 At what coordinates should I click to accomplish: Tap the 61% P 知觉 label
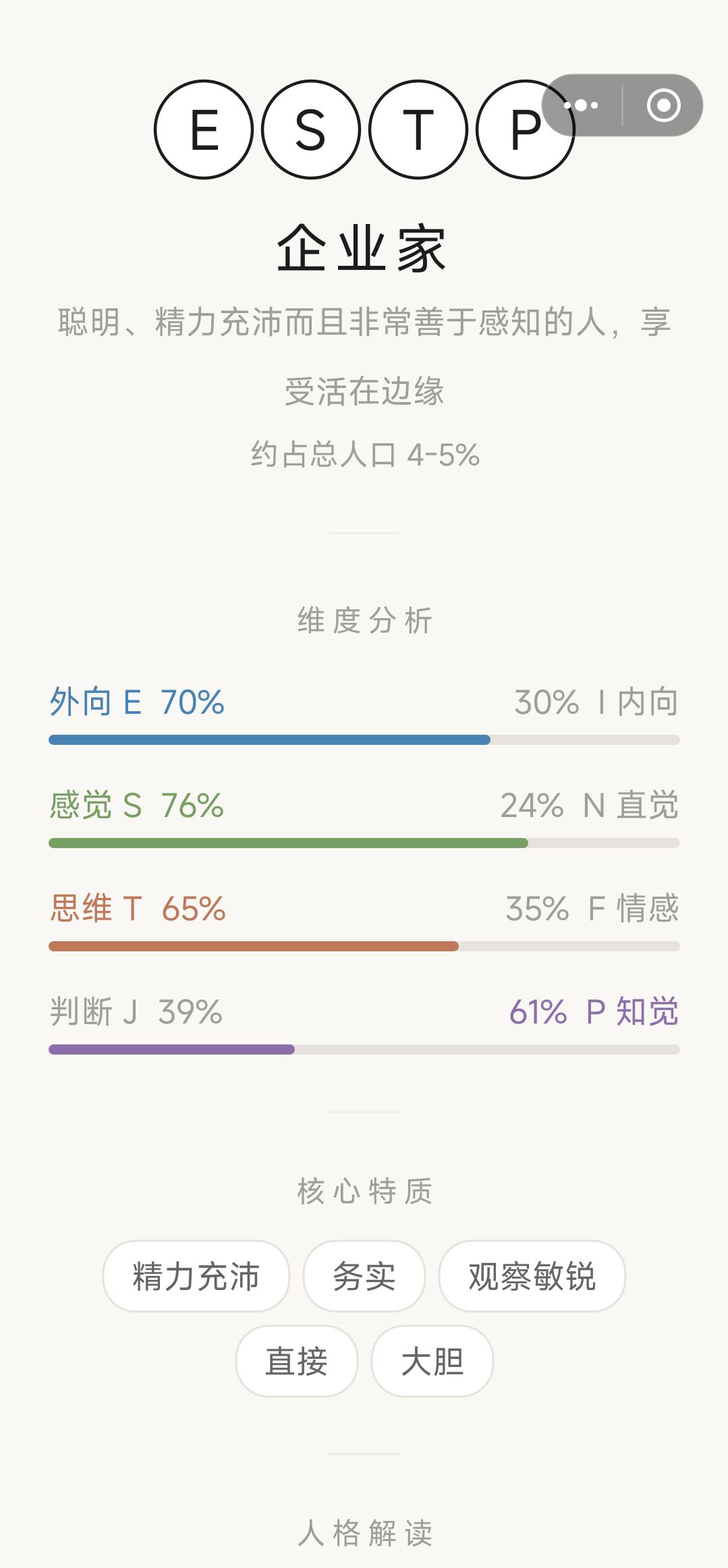[594, 1012]
